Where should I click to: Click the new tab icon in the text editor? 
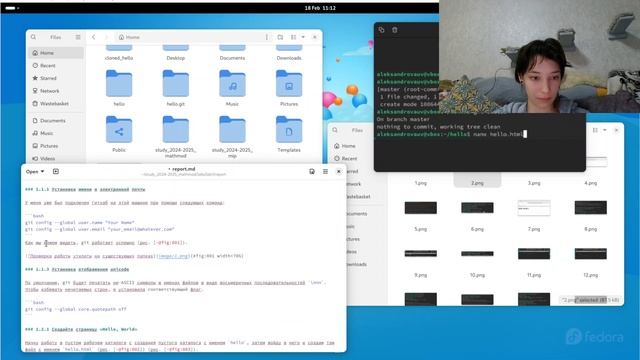coord(56,171)
